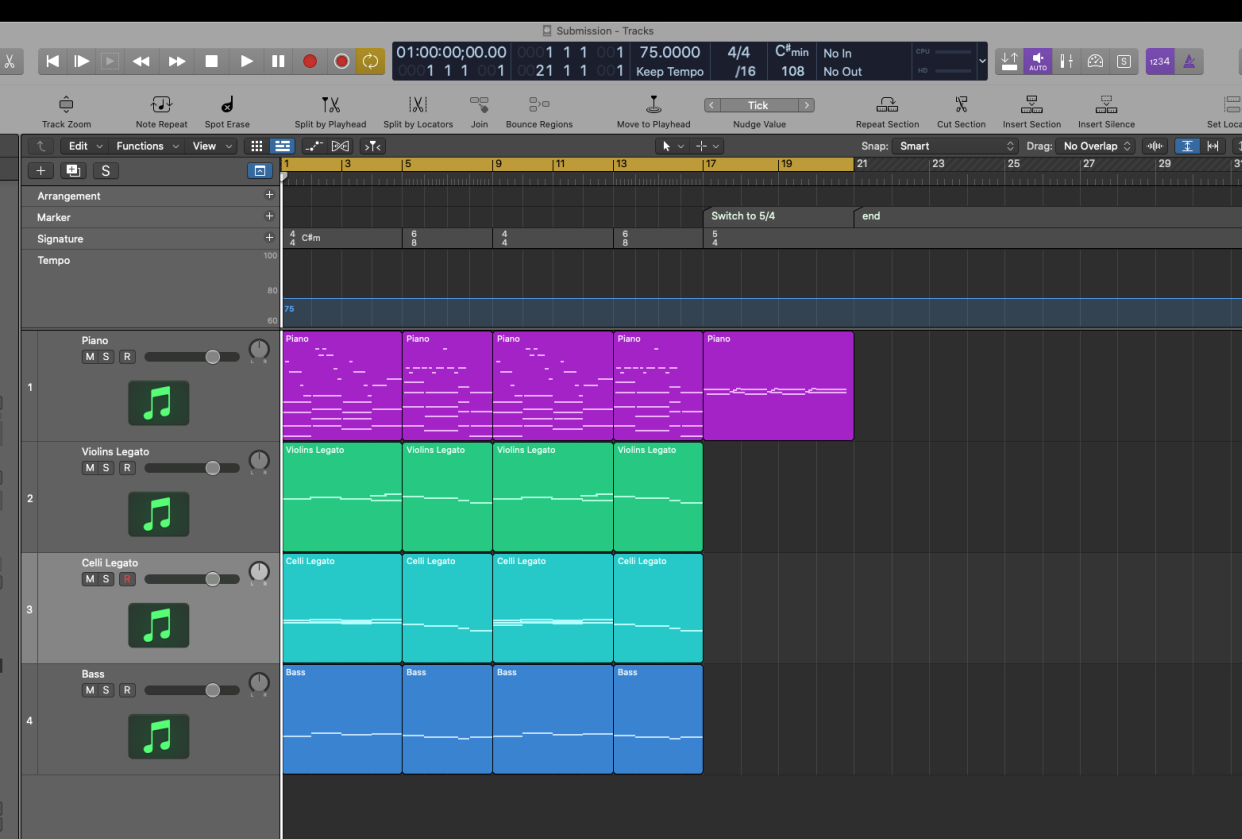Screen dimensions: 1242x839
Task: Toggle the blue vertical auto zoom button
Action: point(1187,146)
